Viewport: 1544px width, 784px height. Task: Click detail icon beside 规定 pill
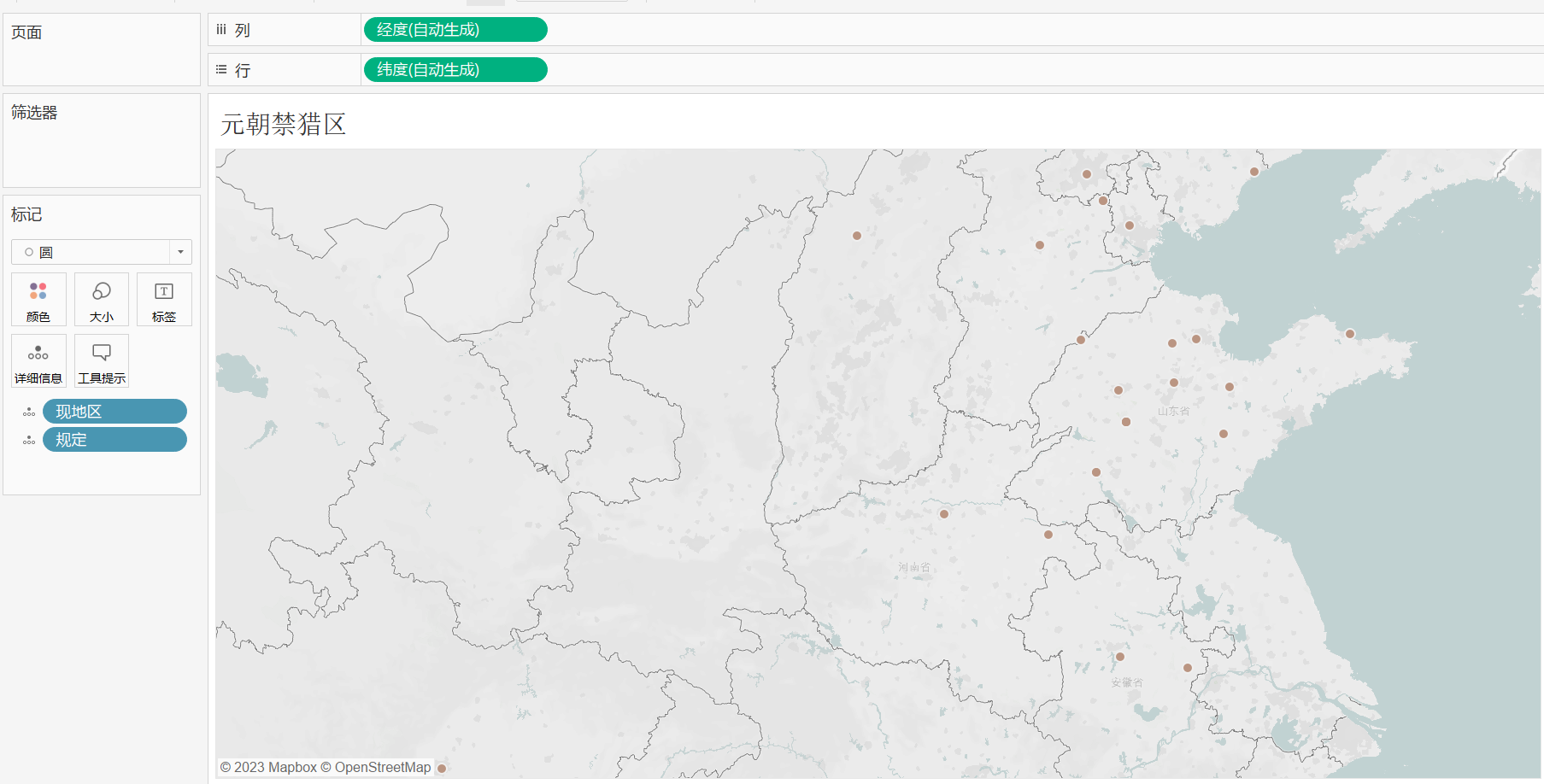29,440
